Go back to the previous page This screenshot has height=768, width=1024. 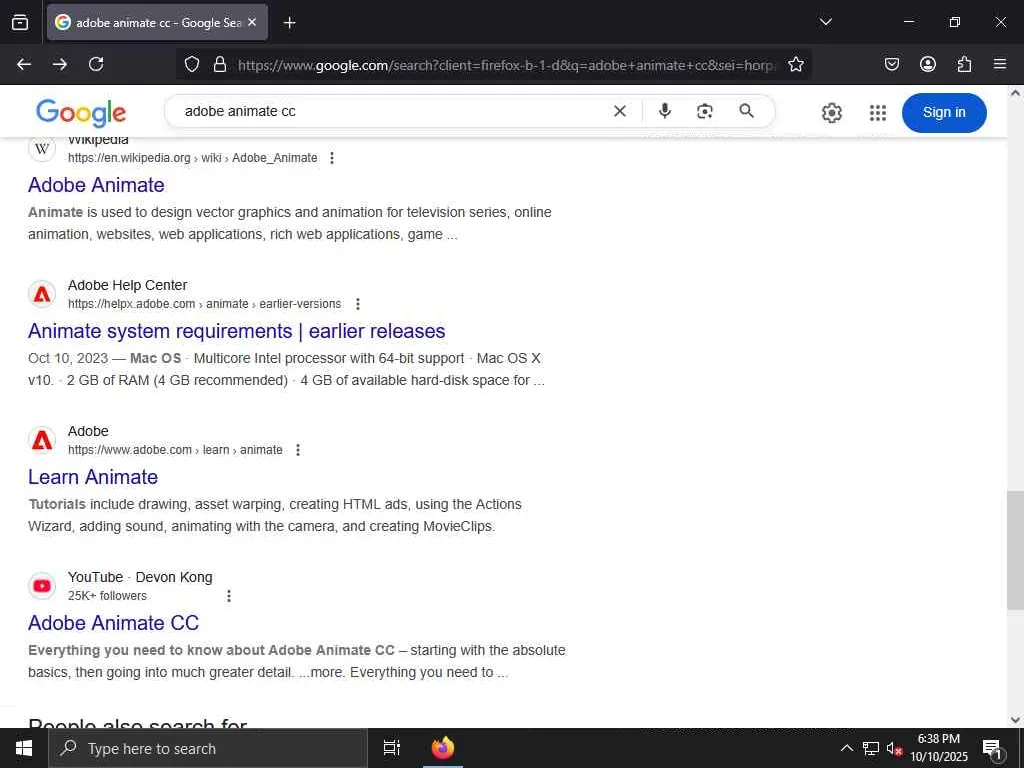(x=24, y=64)
